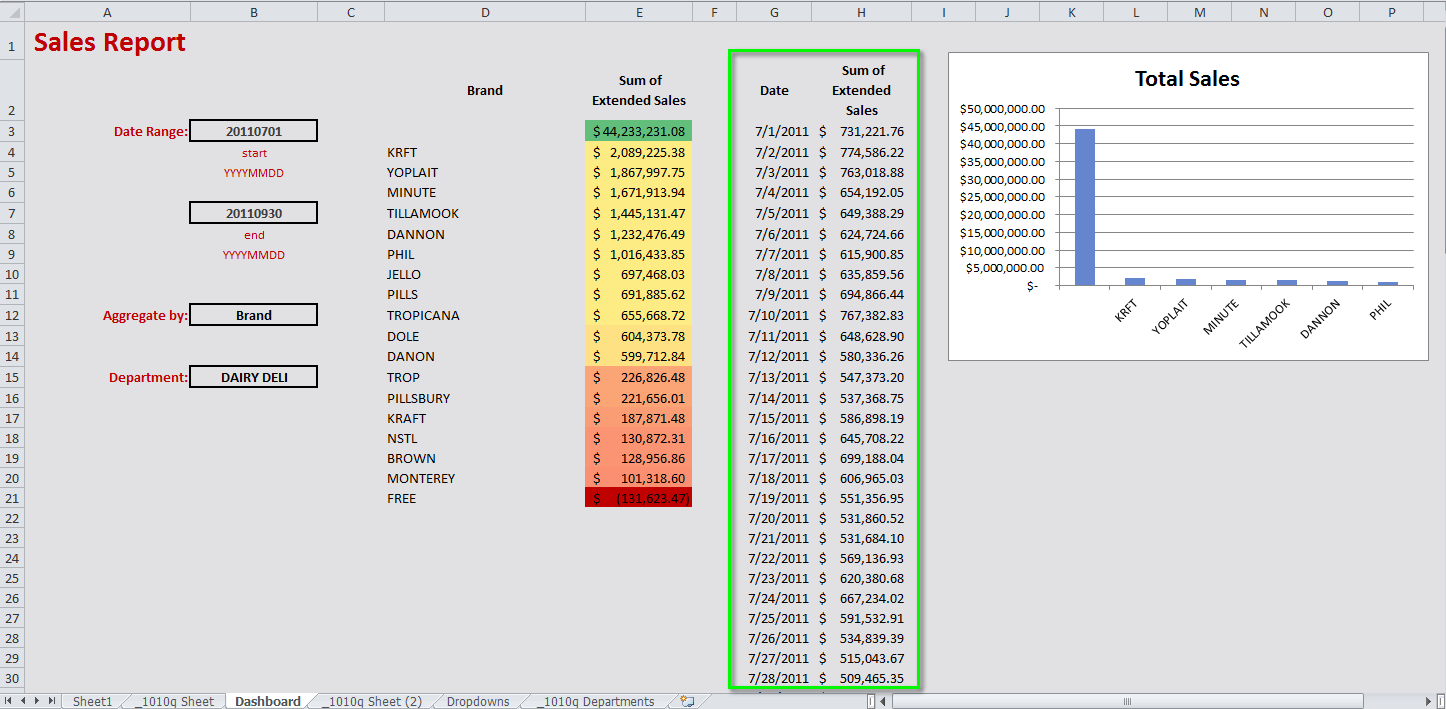Screen dimensions: 1446x709
Task: Click the tallest bar in the chart
Action: [1084, 207]
